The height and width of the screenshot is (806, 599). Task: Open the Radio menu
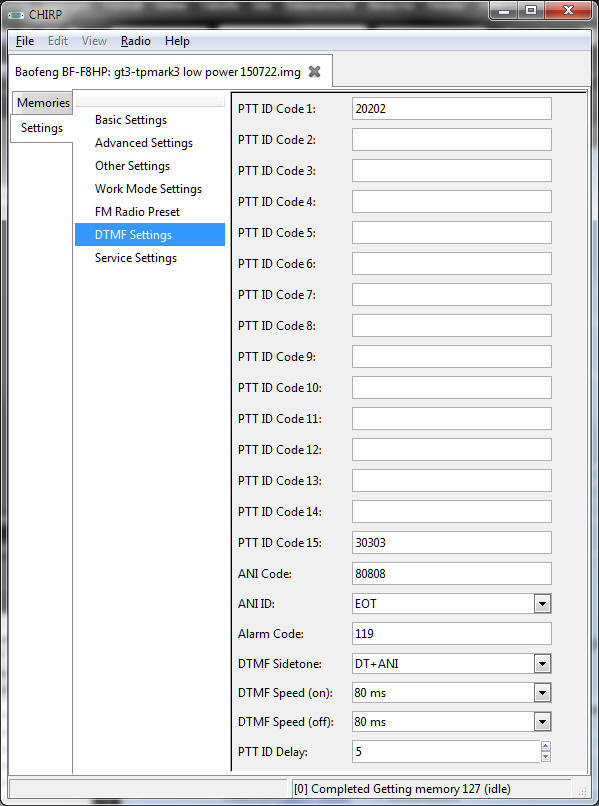click(136, 41)
